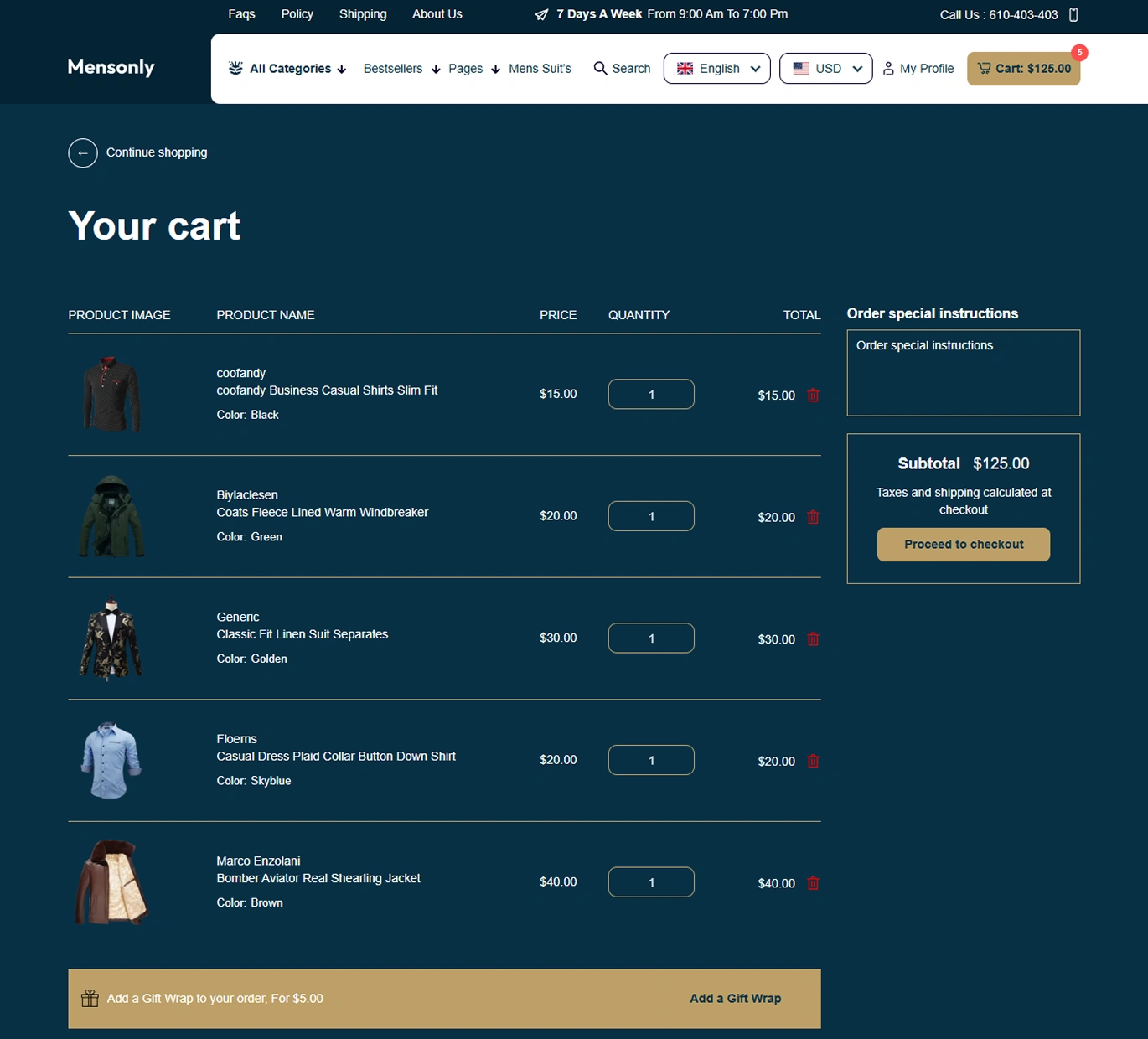Open Casual Dress Plaid Collar Button Down Shirt

336,756
